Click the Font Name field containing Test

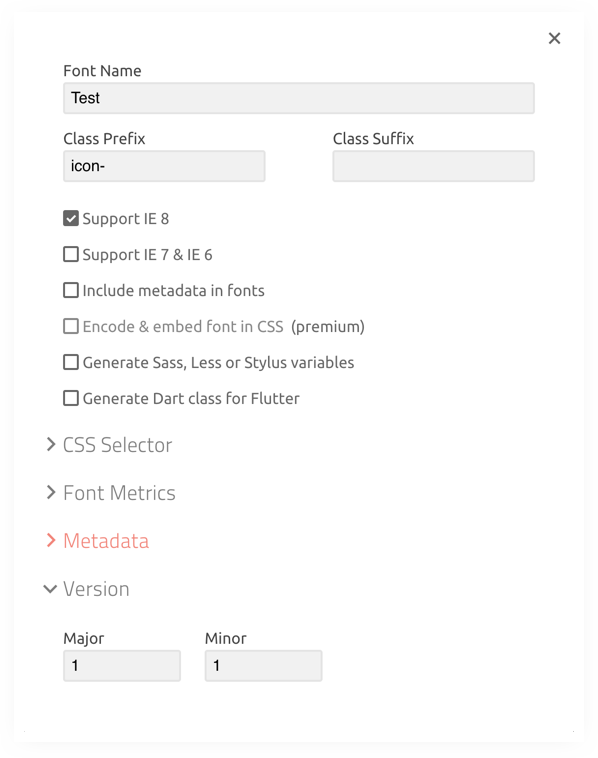point(299,98)
